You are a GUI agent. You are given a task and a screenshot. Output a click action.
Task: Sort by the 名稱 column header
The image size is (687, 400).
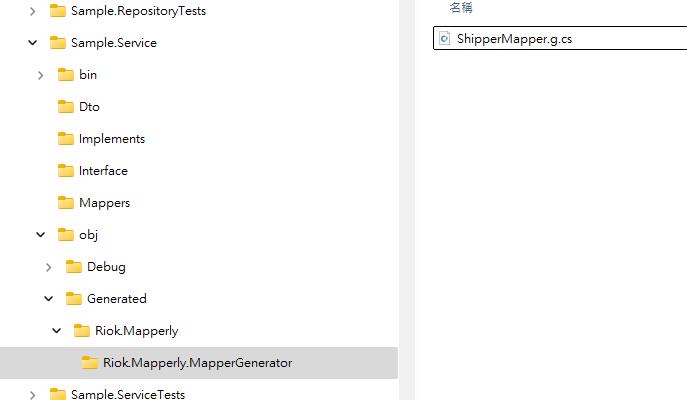point(461,8)
